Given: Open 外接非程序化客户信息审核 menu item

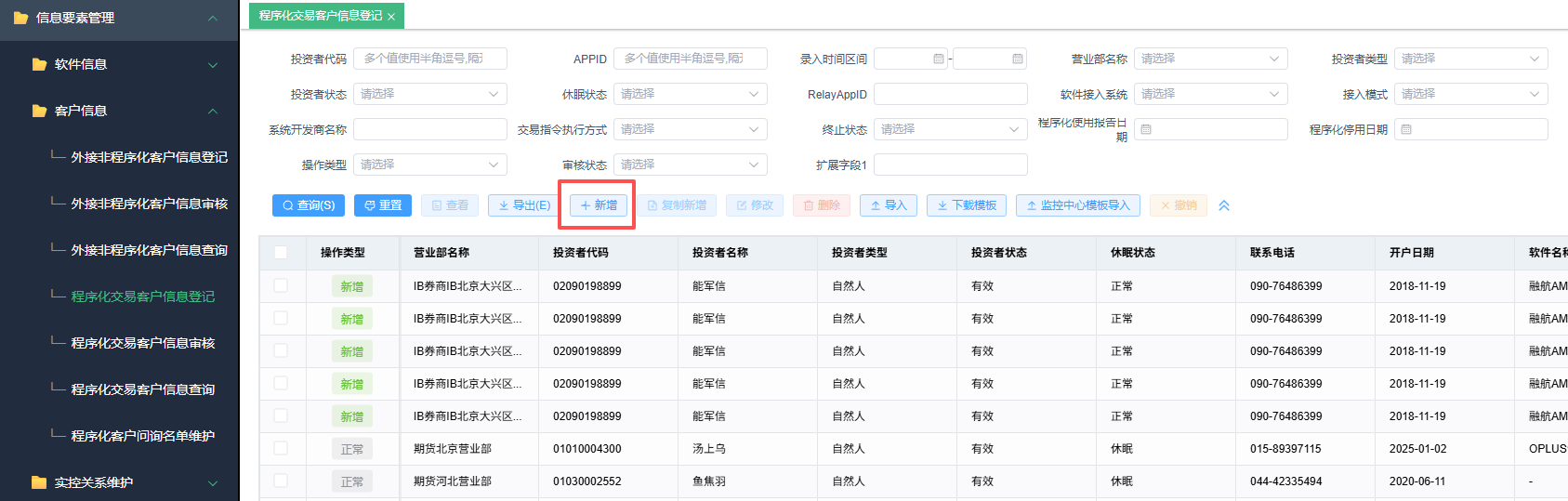Looking at the screenshot, I should click(x=149, y=204).
